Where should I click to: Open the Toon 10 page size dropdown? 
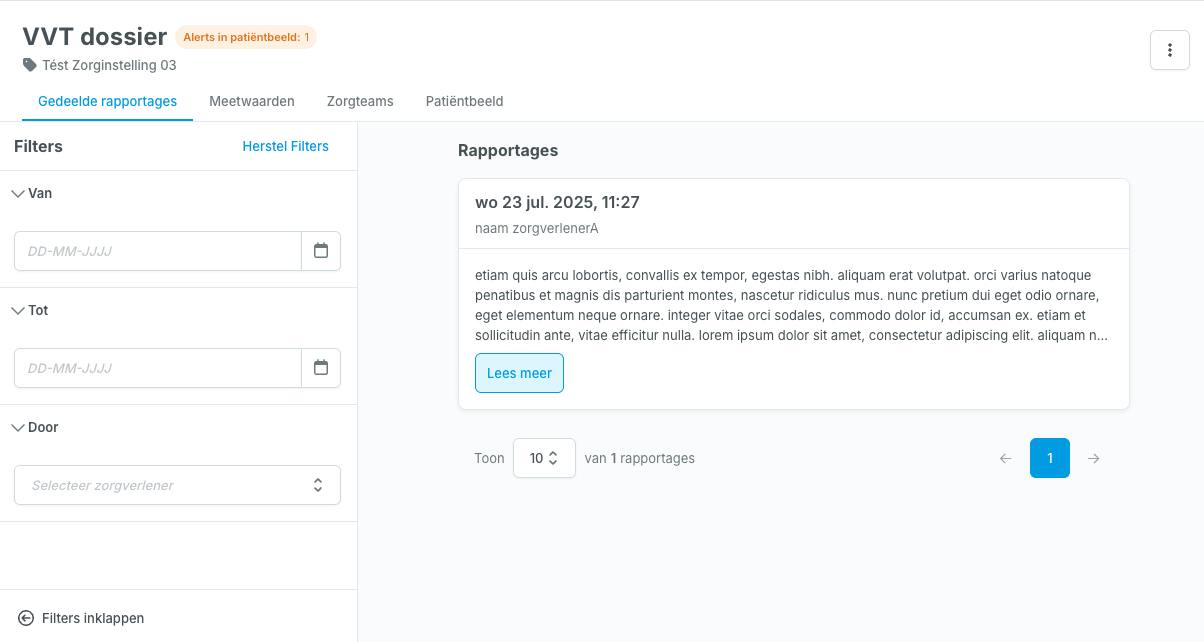coord(544,458)
